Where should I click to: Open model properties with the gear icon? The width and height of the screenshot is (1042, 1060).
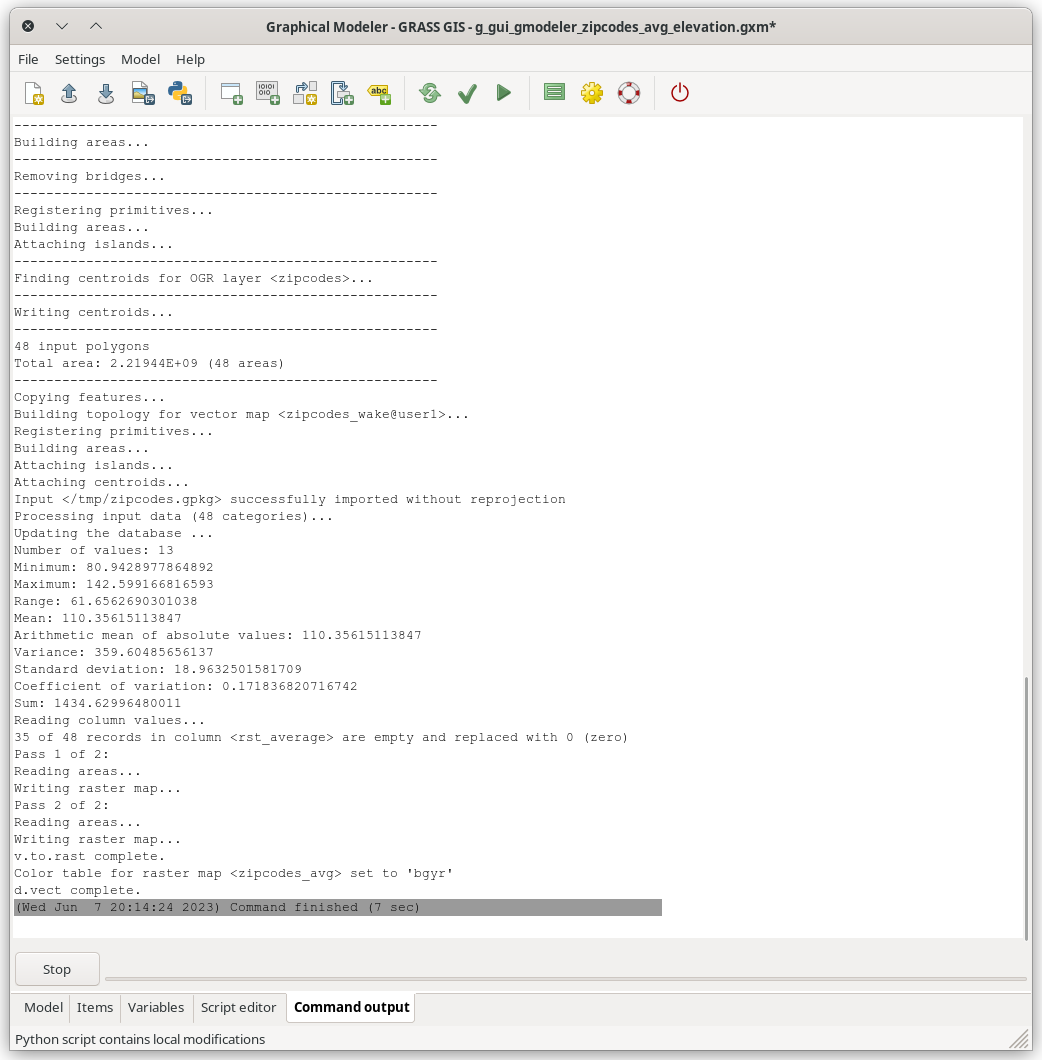pos(592,93)
